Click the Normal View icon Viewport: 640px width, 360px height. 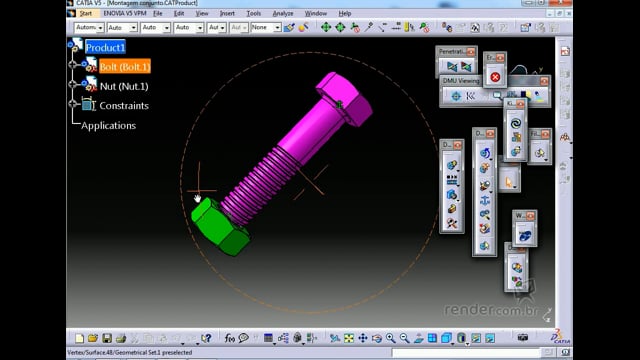click(x=418, y=338)
